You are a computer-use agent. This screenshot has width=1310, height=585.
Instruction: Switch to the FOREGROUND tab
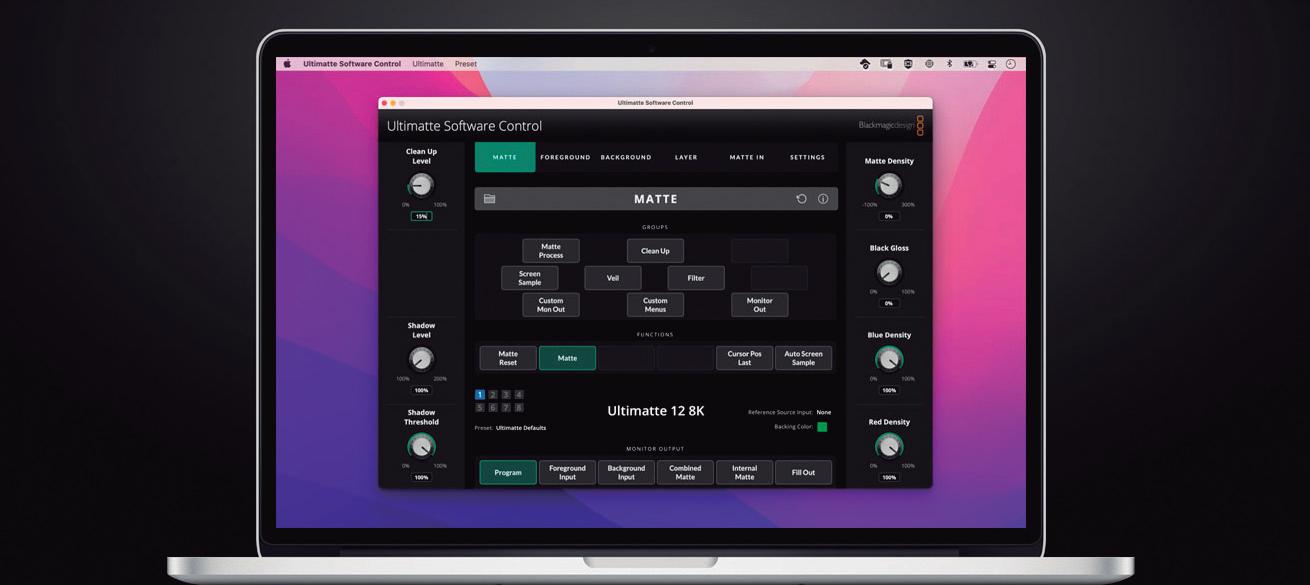coord(565,157)
